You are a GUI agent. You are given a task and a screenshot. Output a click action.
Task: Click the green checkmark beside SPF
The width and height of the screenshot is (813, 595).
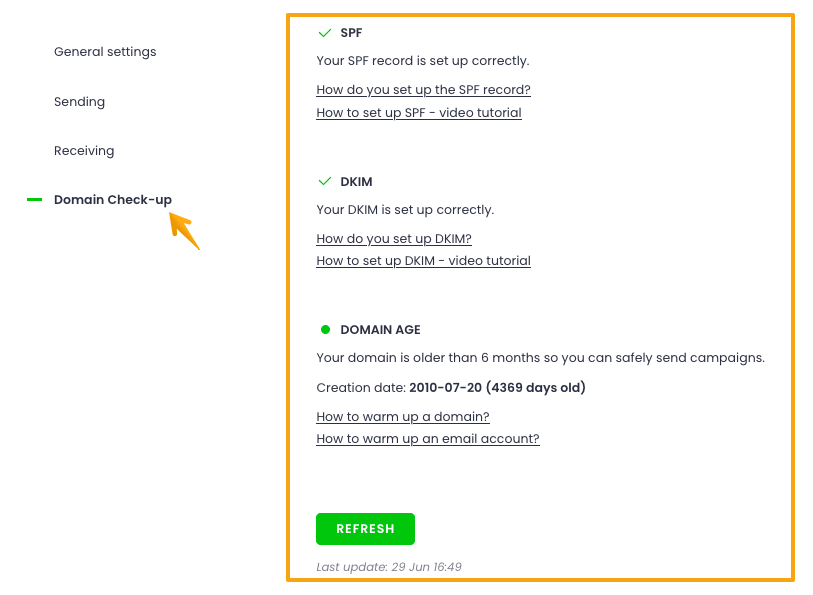(x=324, y=33)
